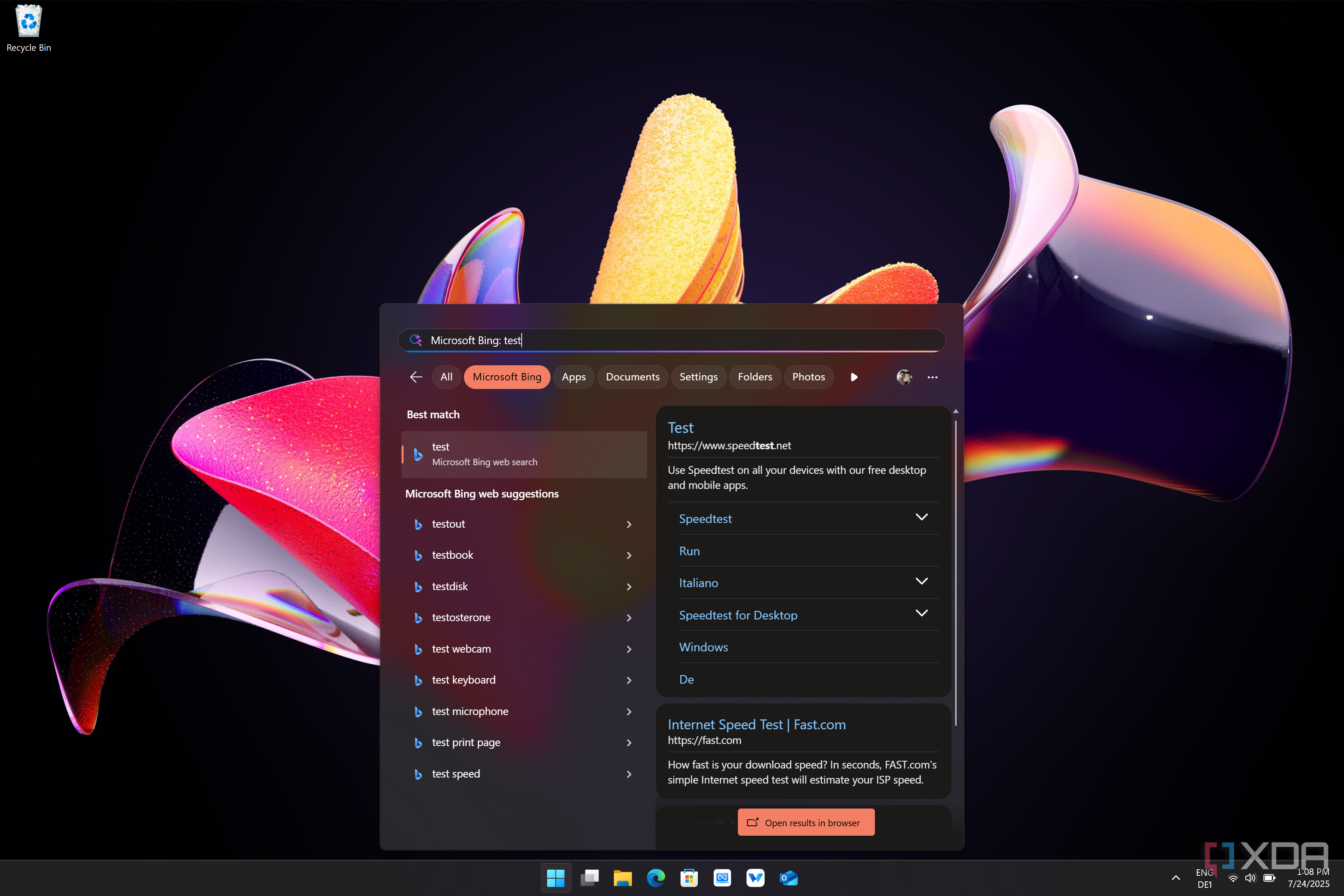Switch to the Apps tab
This screenshot has height=896, width=1344.
pyautogui.click(x=574, y=377)
